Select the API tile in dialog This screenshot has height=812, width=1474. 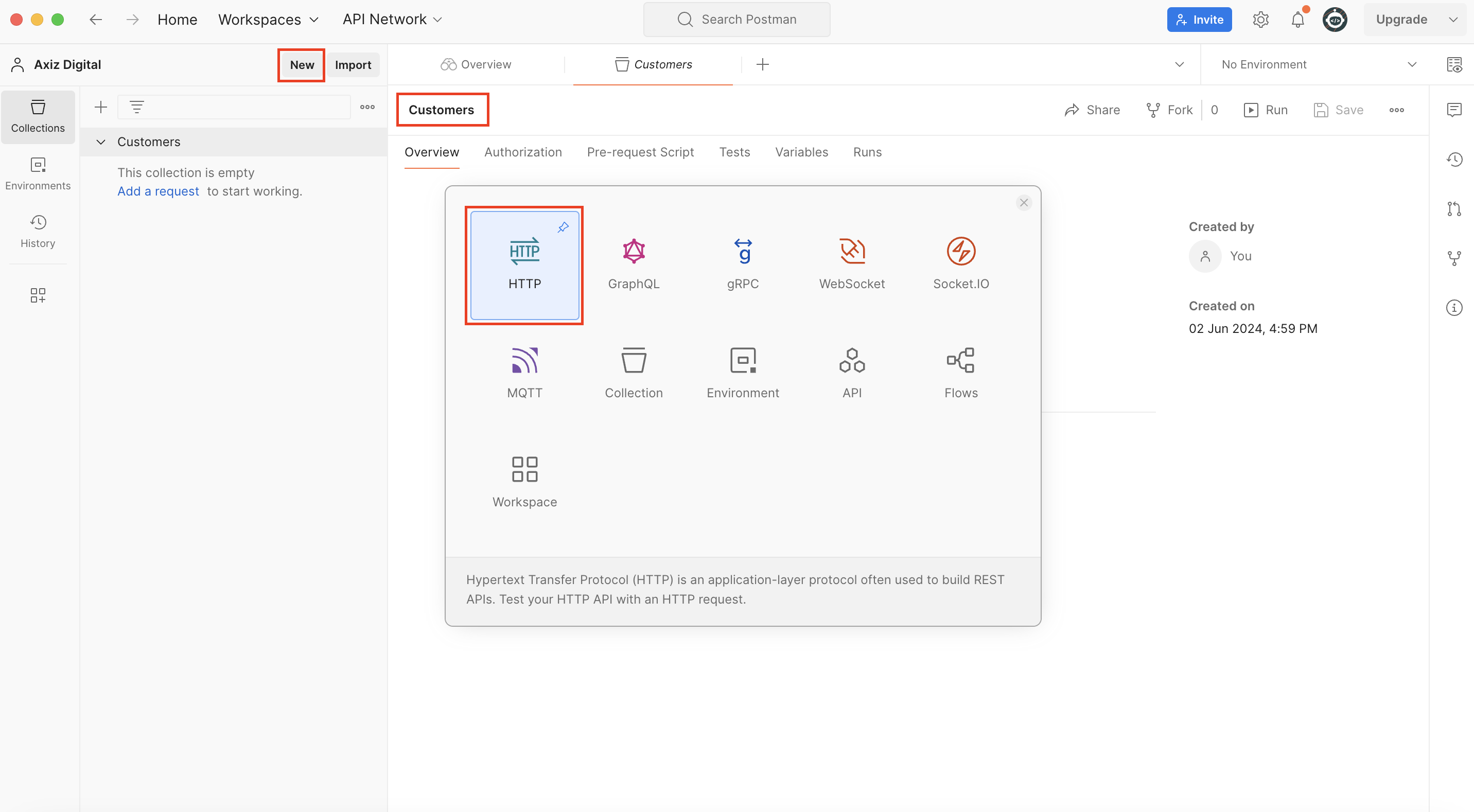(851, 374)
